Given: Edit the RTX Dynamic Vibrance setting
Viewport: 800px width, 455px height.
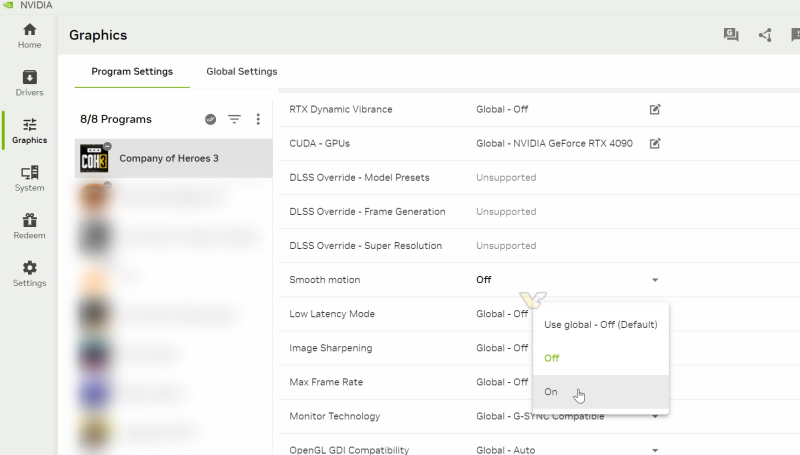Looking at the screenshot, I should pos(655,109).
